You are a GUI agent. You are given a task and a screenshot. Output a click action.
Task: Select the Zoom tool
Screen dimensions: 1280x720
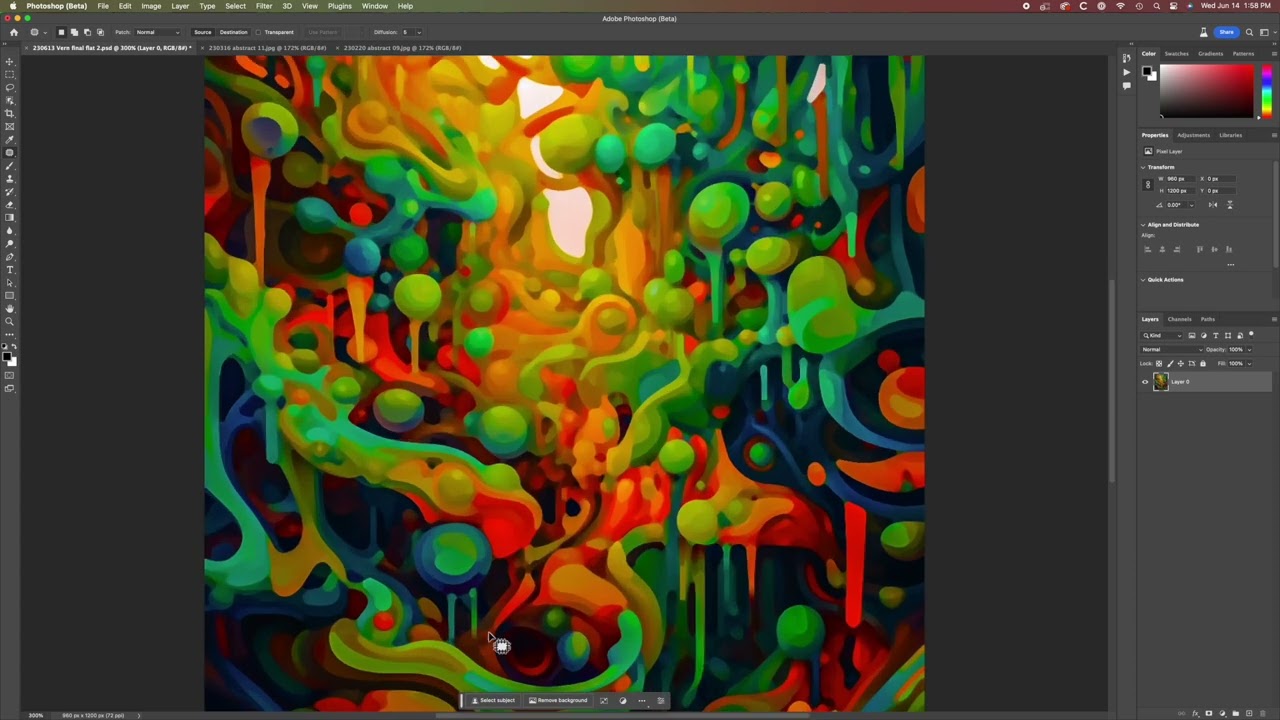pos(10,322)
